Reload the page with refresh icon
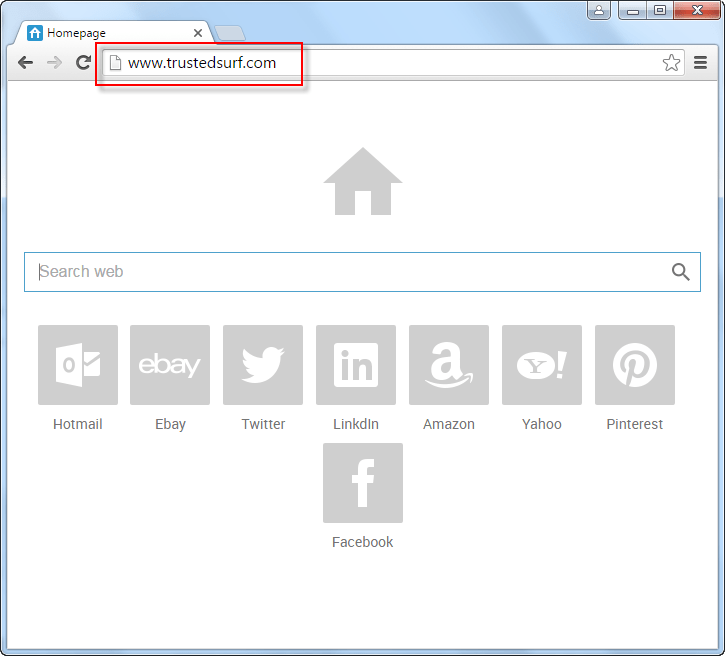725x656 pixels. tap(83, 62)
